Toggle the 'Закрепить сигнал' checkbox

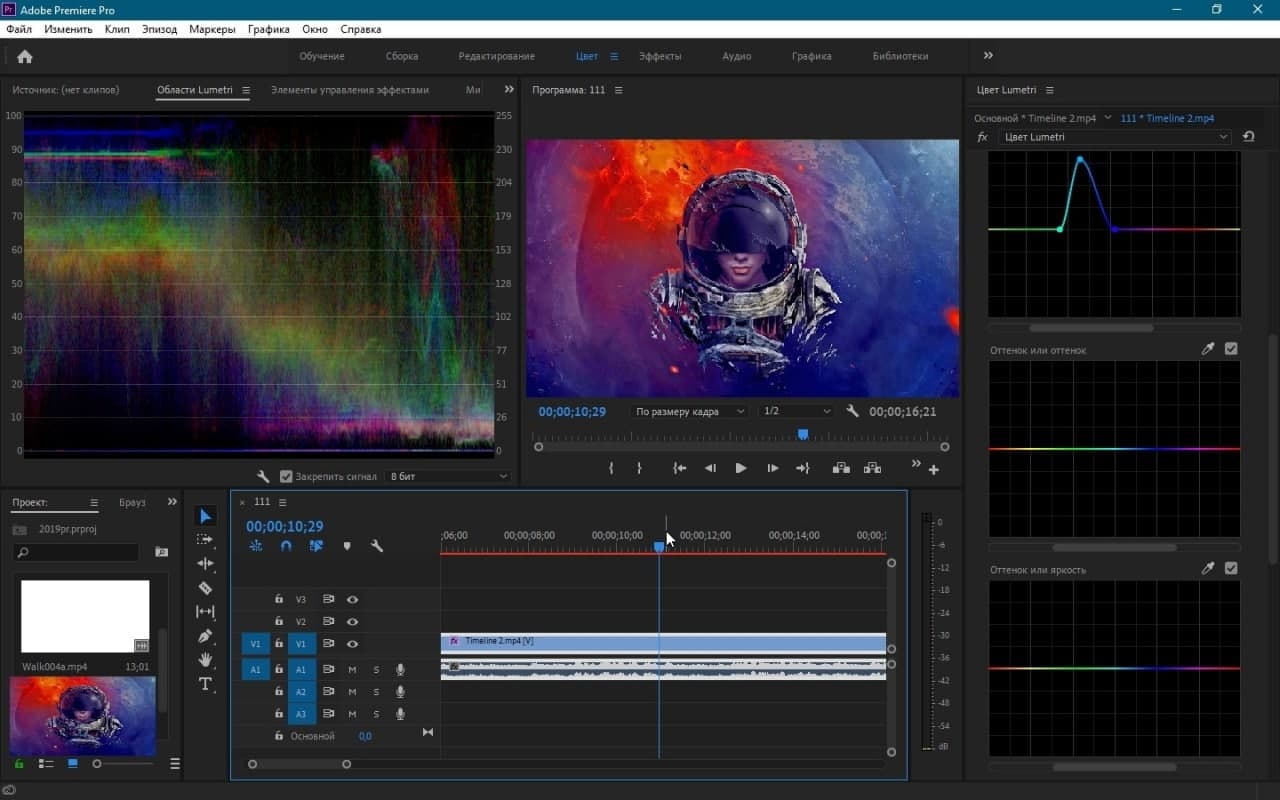click(286, 477)
